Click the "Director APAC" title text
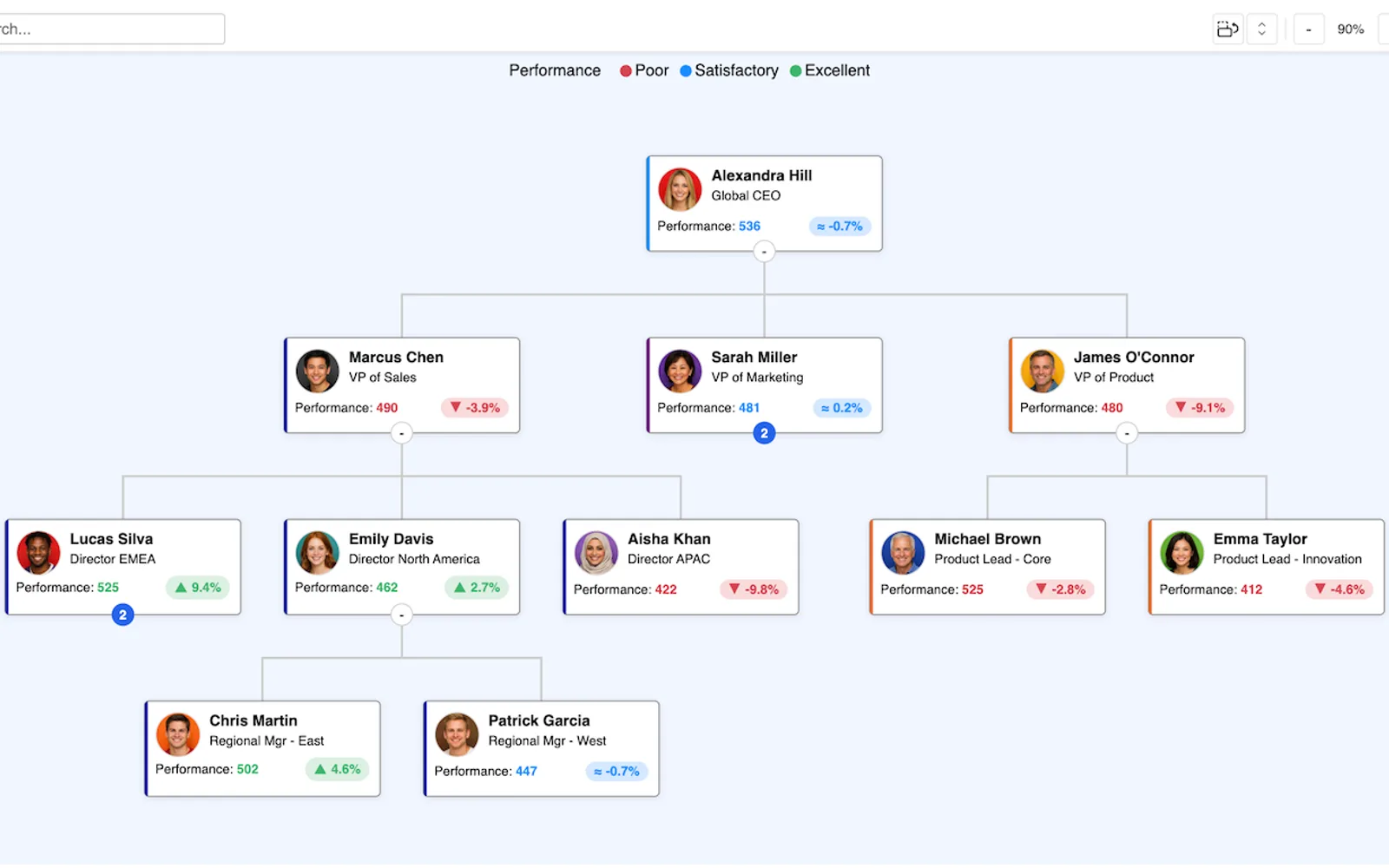Viewport: 1389px width, 868px height. tap(668, 559)
